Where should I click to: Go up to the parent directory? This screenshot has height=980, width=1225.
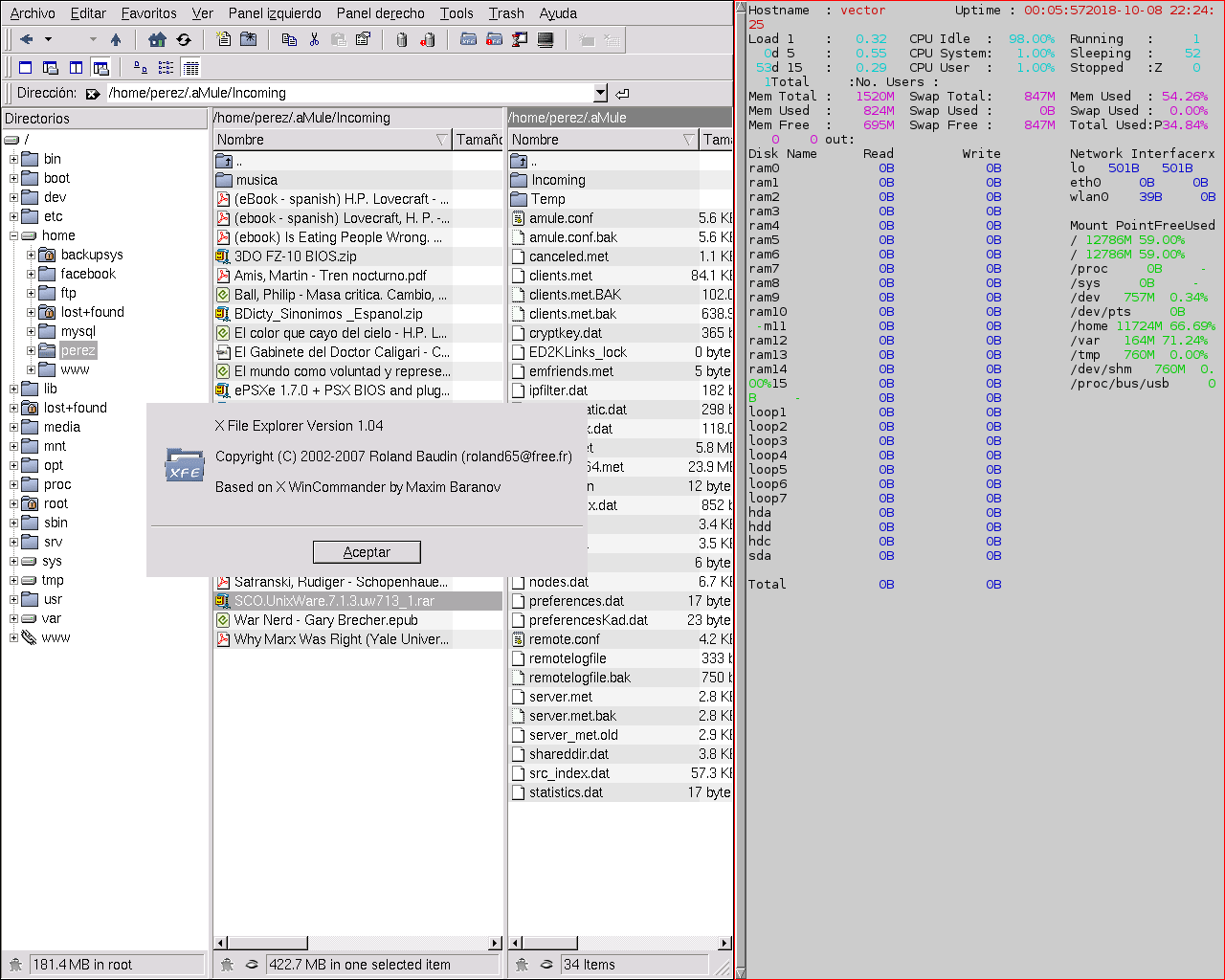click(116, 39)
